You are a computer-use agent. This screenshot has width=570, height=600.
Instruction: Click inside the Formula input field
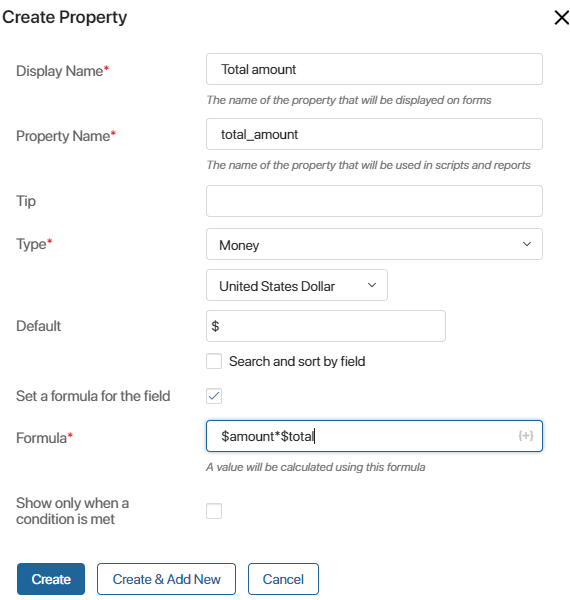(x=374, y=436)
